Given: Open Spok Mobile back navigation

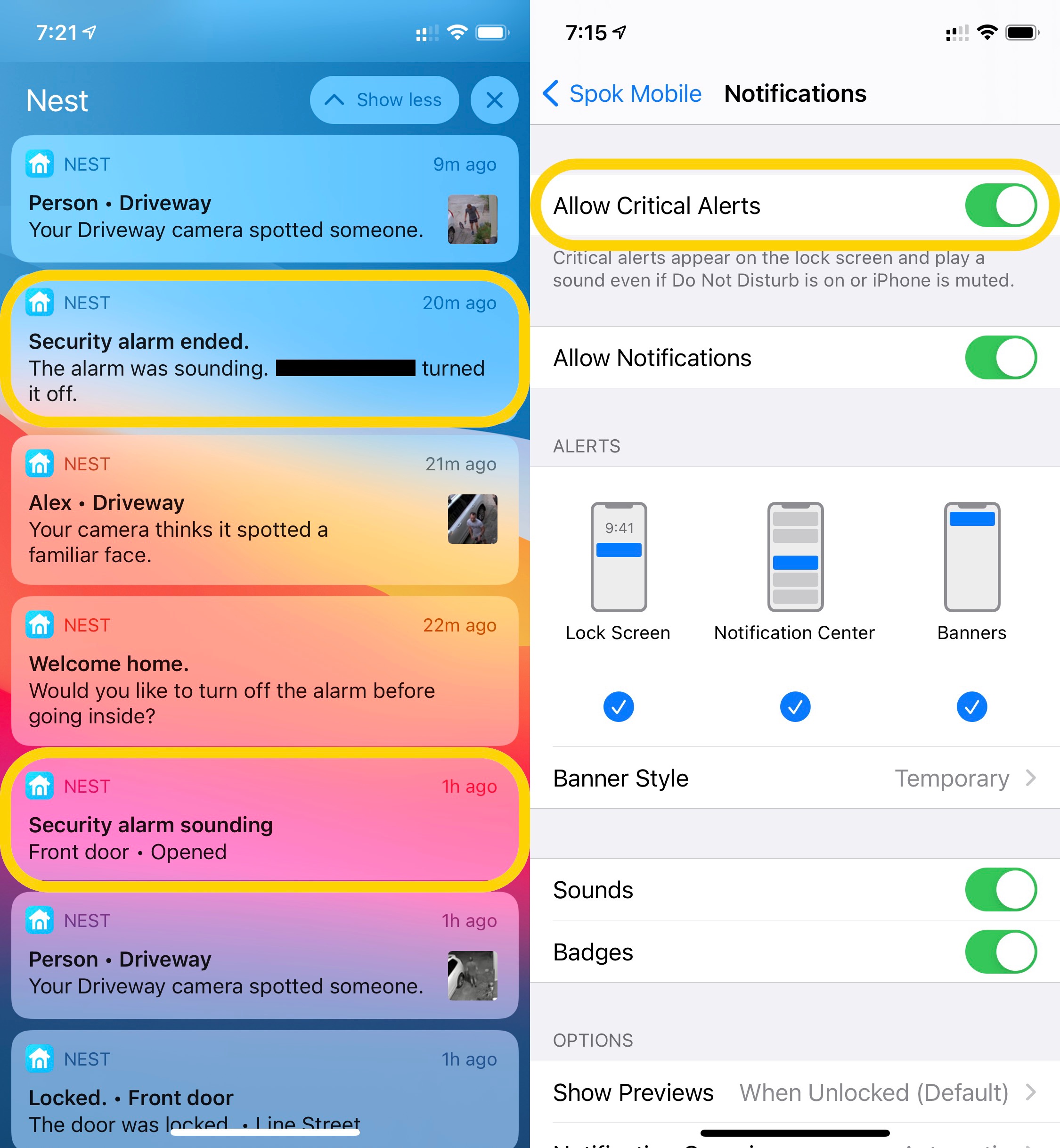Looking at the screenshot, I should point(617,78).
